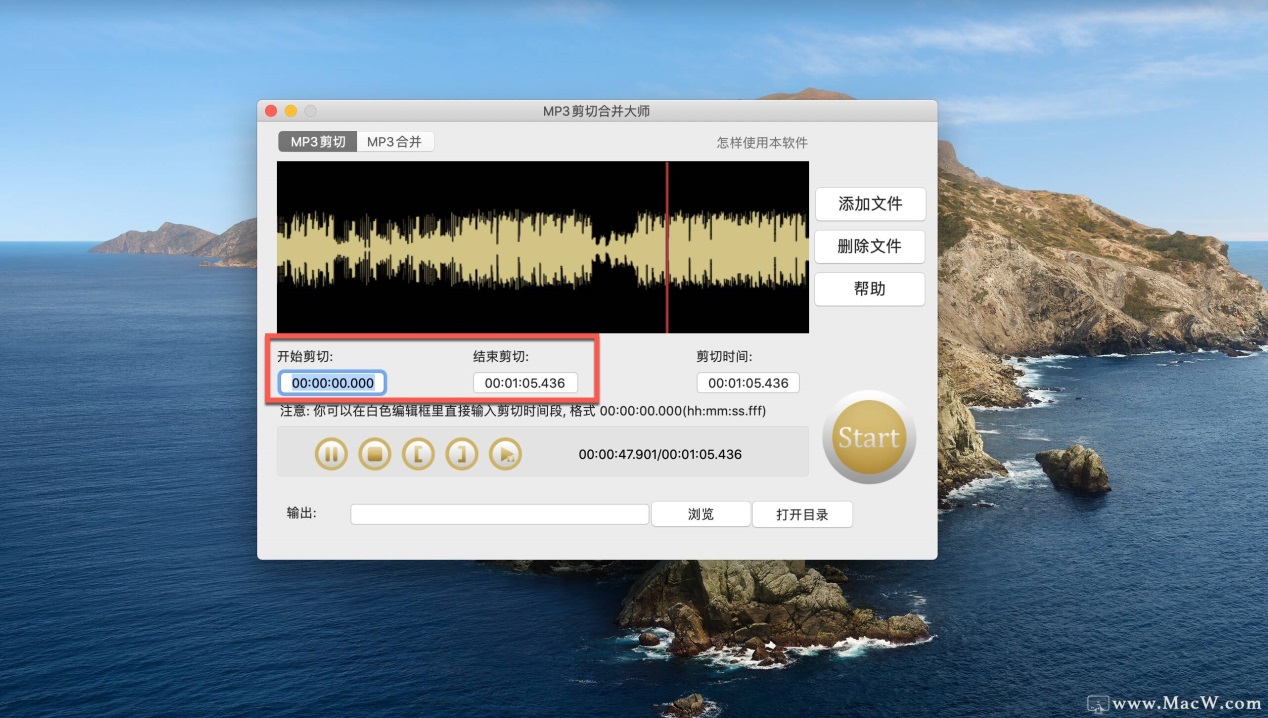The width and height of the screenshot is (1268, 718).
Task: Focus the 开始剪切 start time field
Action: tap(332, 383)
